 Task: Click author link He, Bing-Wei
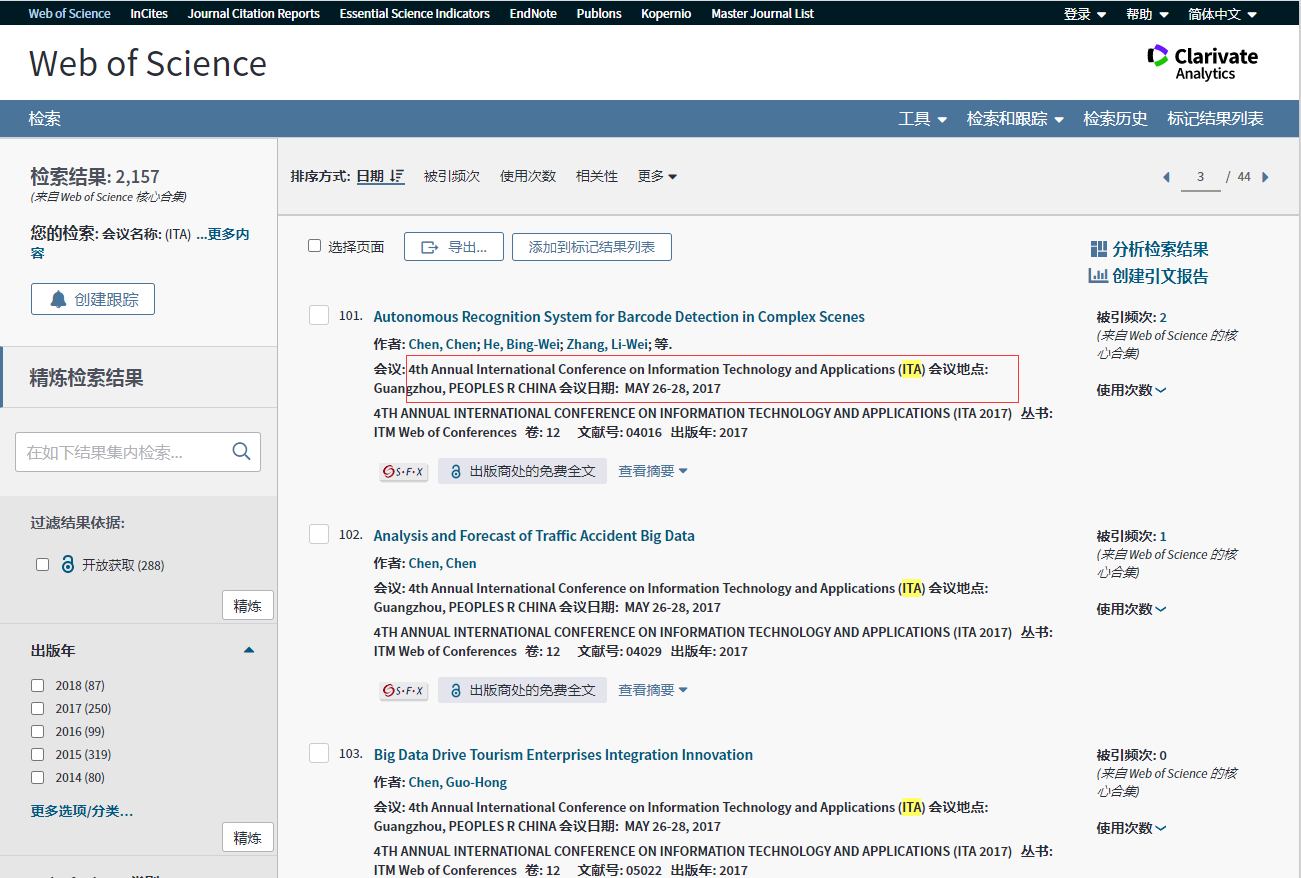(x=521, y=344)
